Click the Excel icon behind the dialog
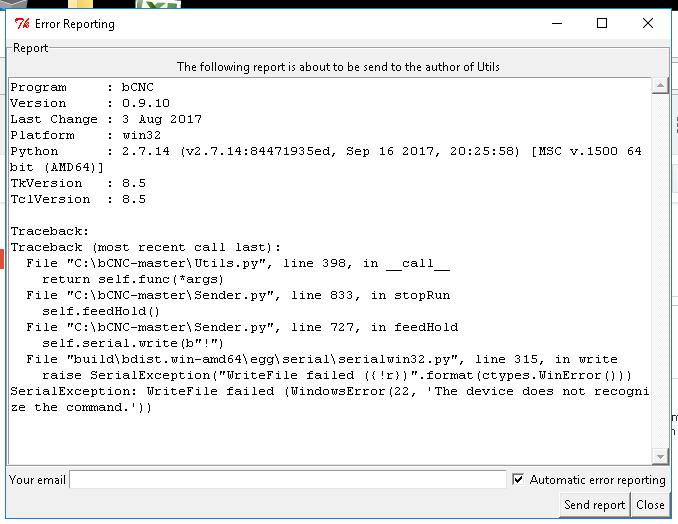 [x=158, y=4]
